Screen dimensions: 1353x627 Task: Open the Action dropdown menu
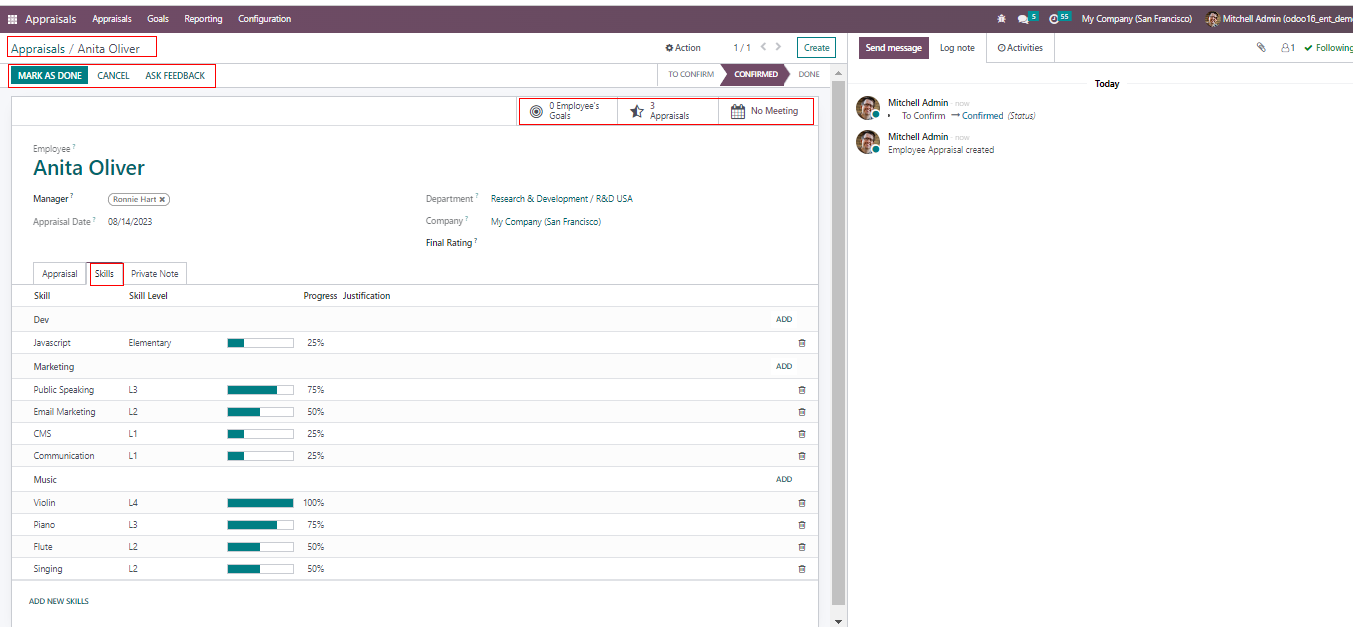point(683,47)
